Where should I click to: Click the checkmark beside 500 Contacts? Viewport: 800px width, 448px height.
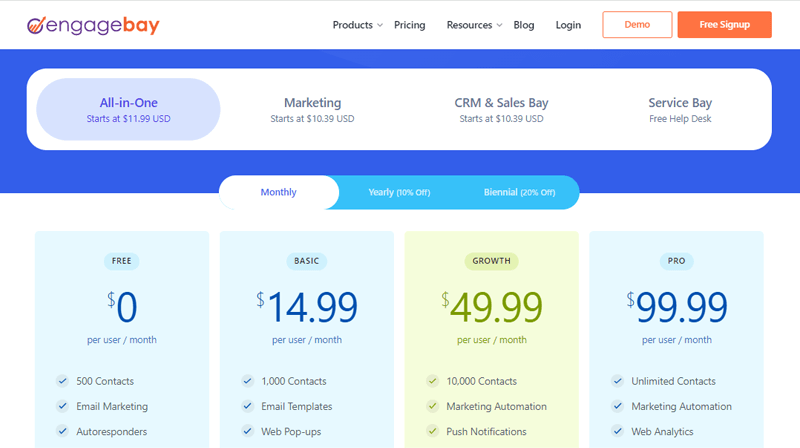point(62,381)
